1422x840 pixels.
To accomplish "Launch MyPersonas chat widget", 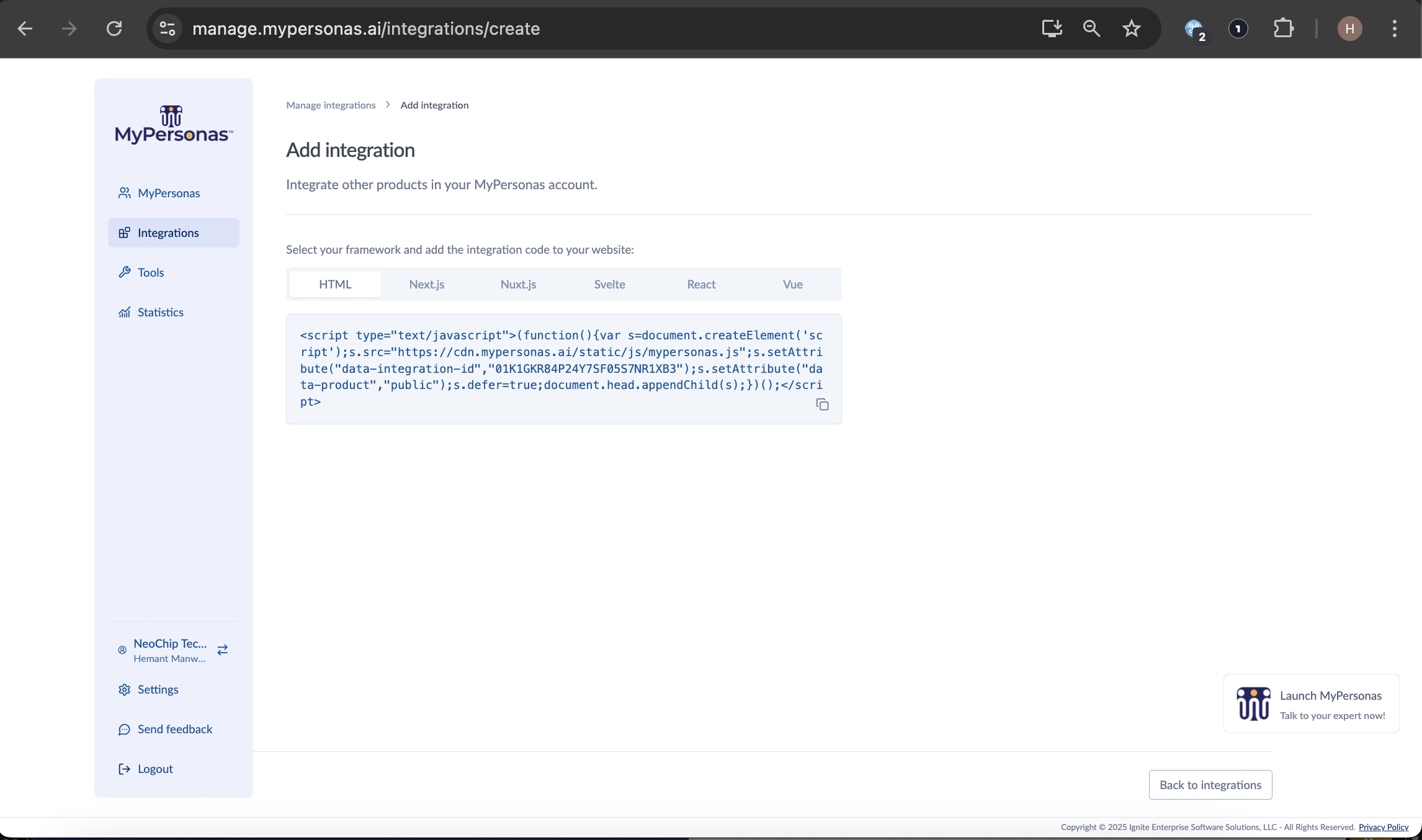I will 1312,704.
